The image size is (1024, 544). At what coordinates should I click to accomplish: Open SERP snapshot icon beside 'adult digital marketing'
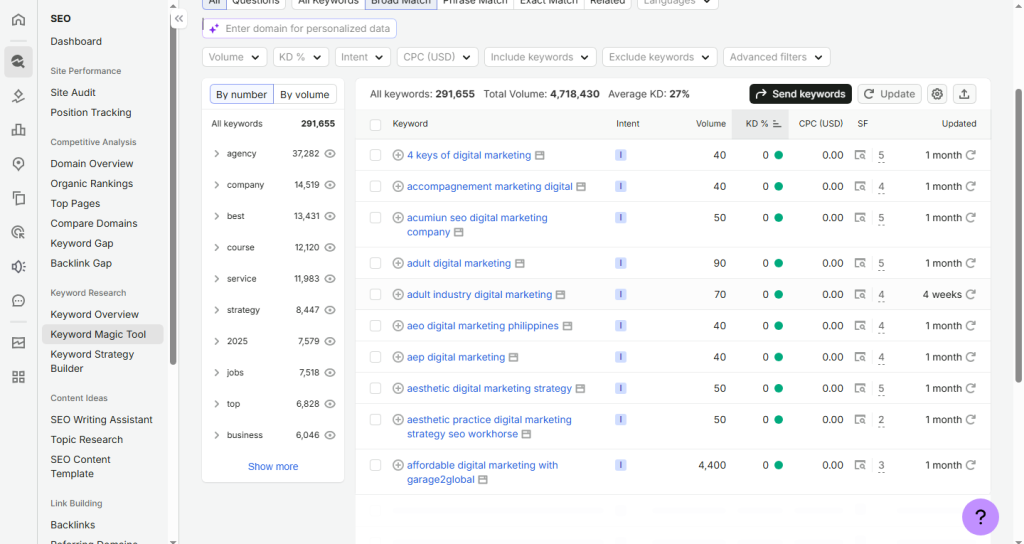pyautogui.click(x=520, y=264)
